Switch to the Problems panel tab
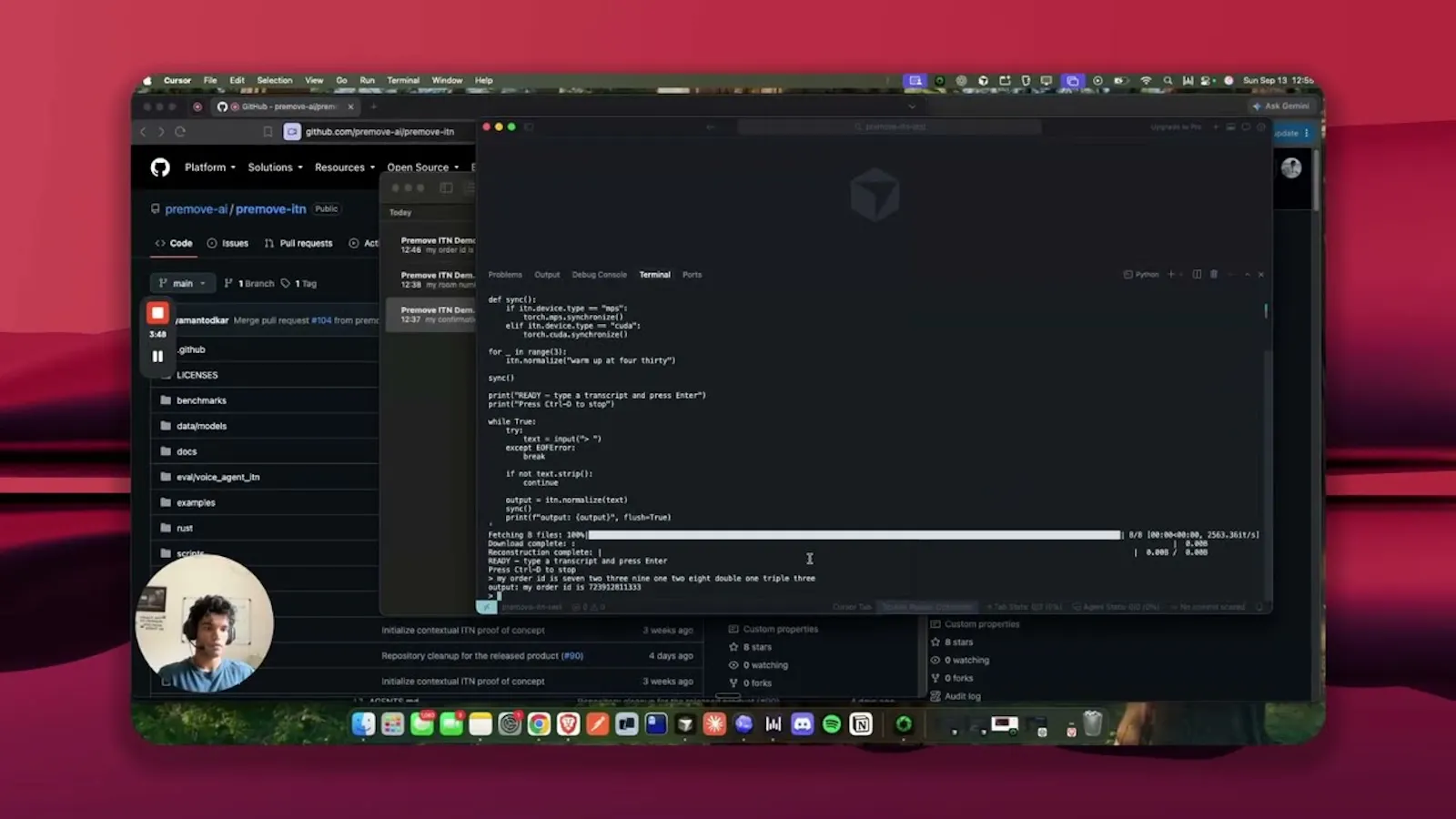 point(505,275)
